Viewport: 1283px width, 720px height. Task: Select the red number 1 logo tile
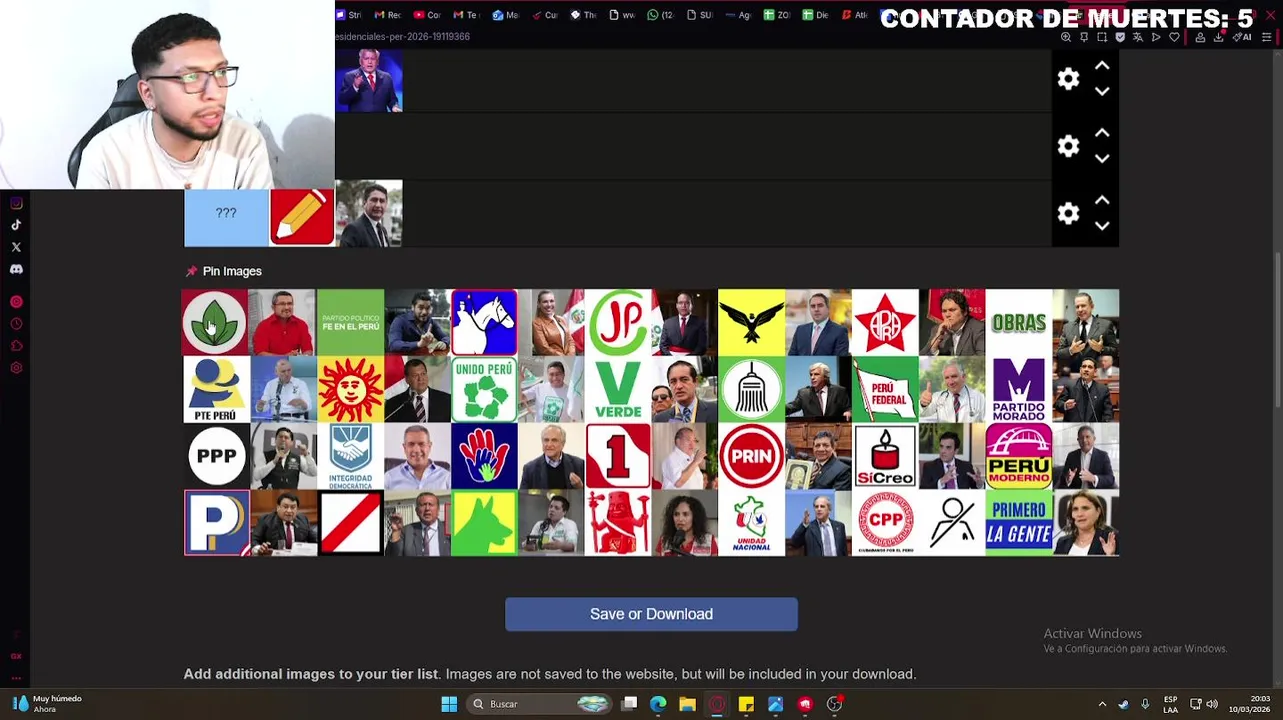618,456
